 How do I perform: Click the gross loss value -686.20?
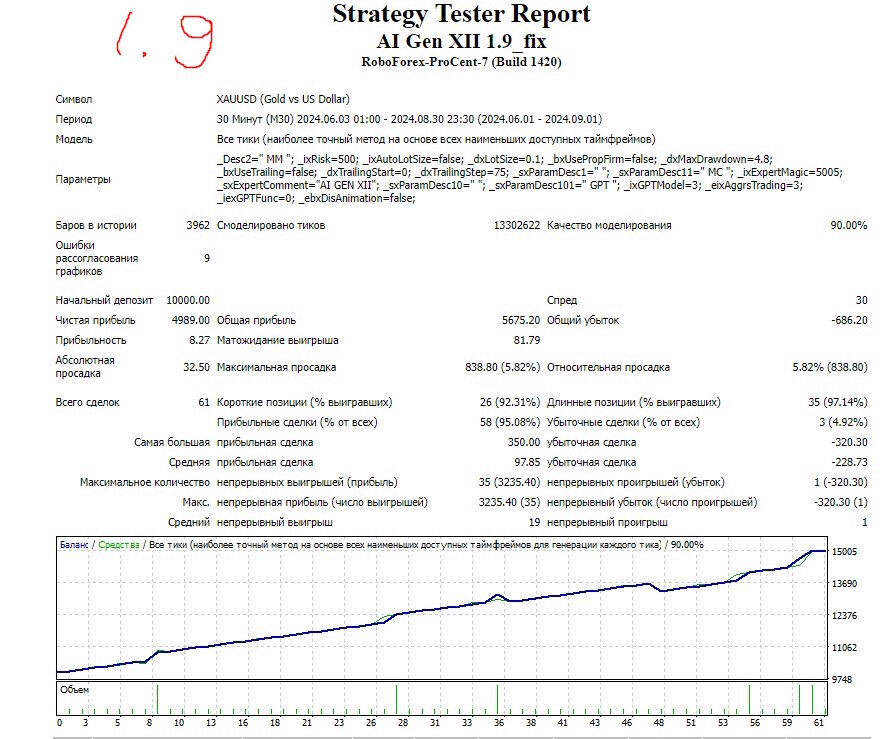[850, 320]
